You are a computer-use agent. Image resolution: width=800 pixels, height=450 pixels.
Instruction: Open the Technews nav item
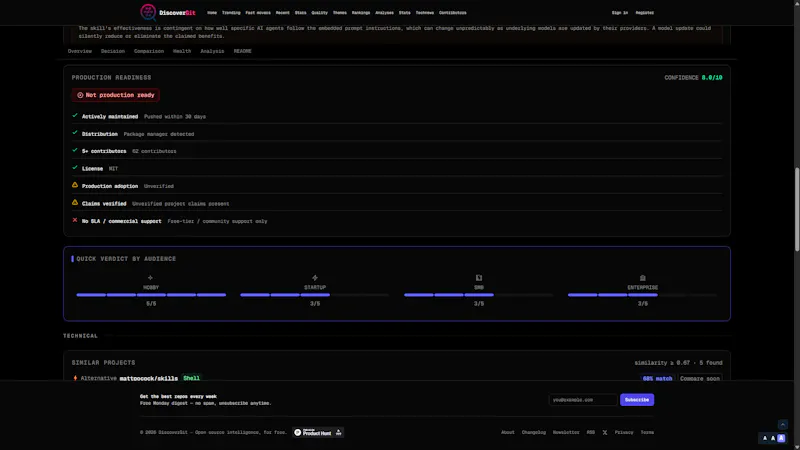[424, 13]
